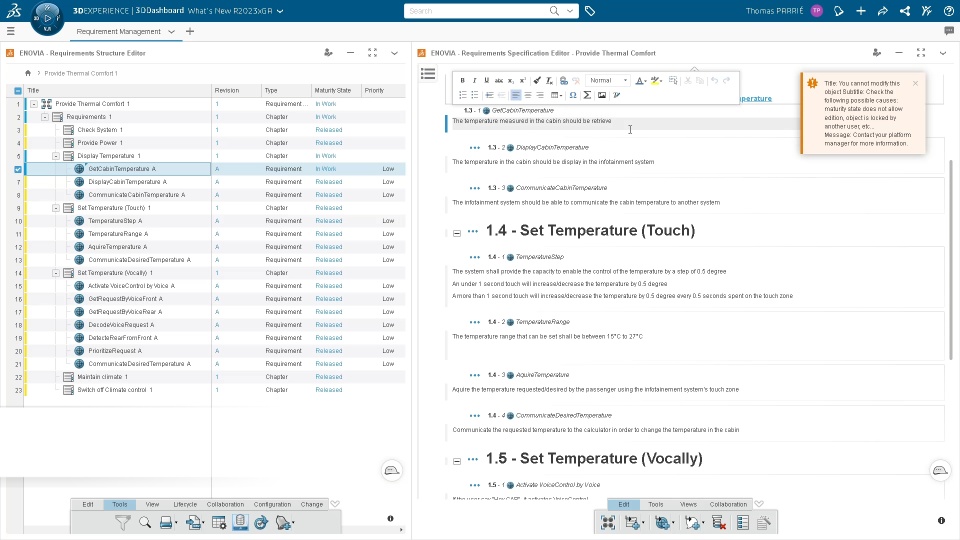This screenshot has width=960, height=540.
Task: Open Thomas PARRIÉ user profile
Action: 817,11
